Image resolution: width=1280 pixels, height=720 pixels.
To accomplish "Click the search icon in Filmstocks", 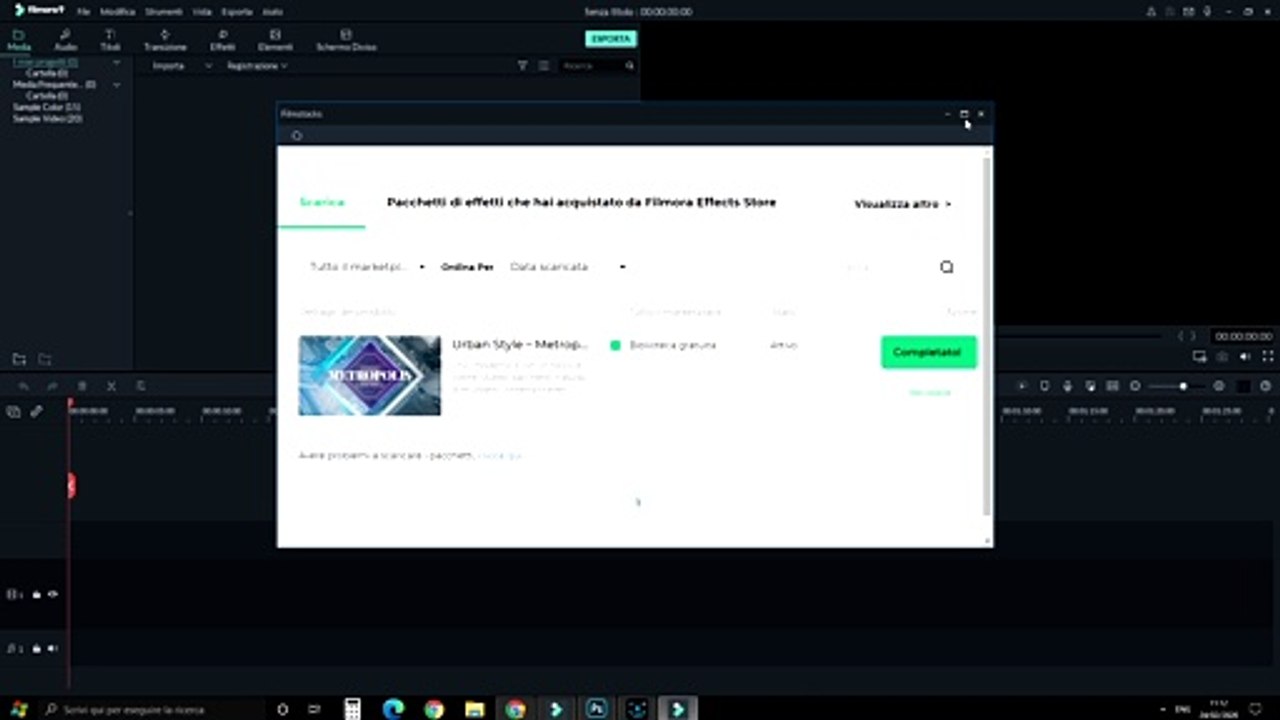I will pyautogui.click(x=947, y=267).
